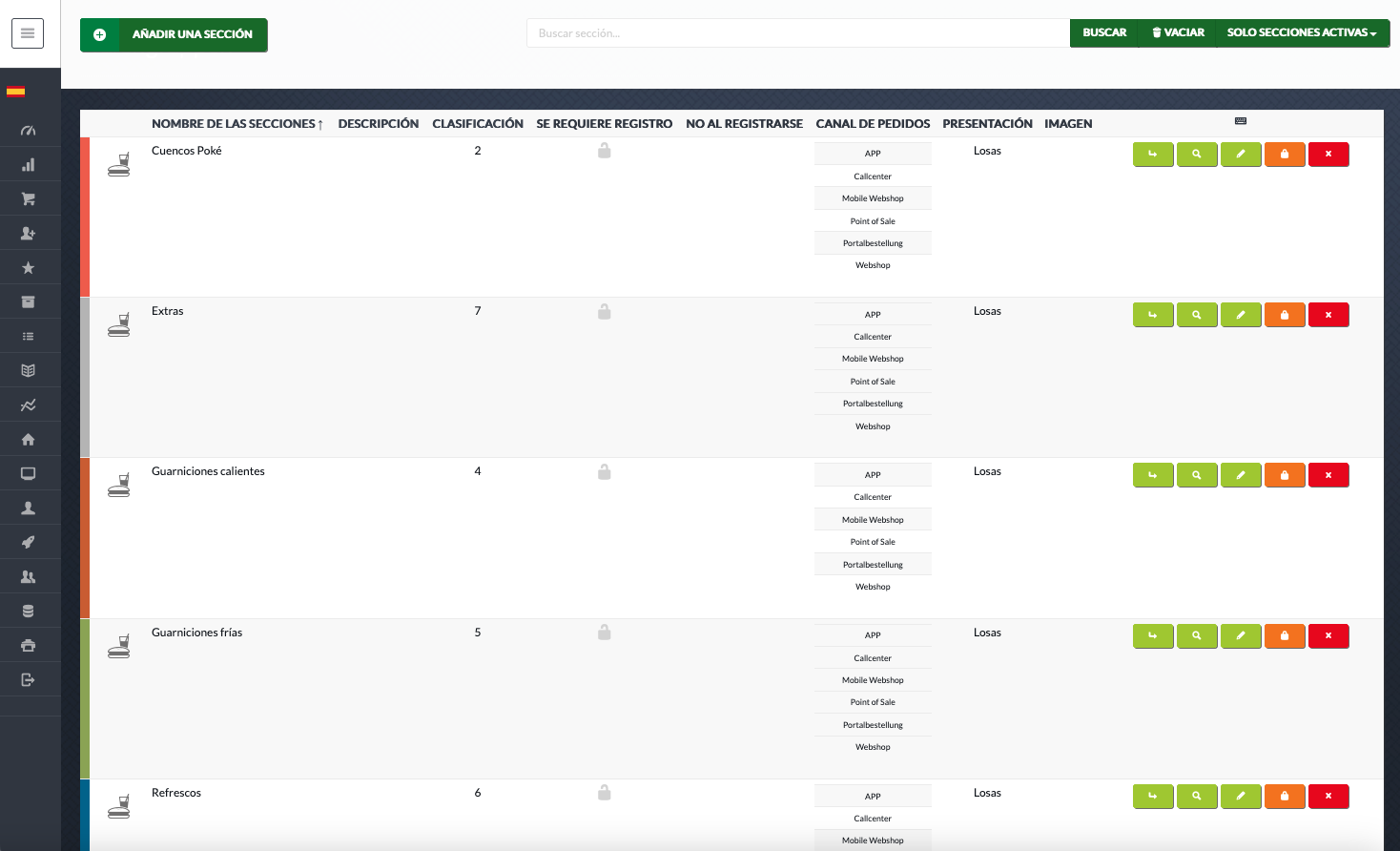1400x851 pixels.
Task: Toggle the registration lock for Extras
Action: point(605,311)
